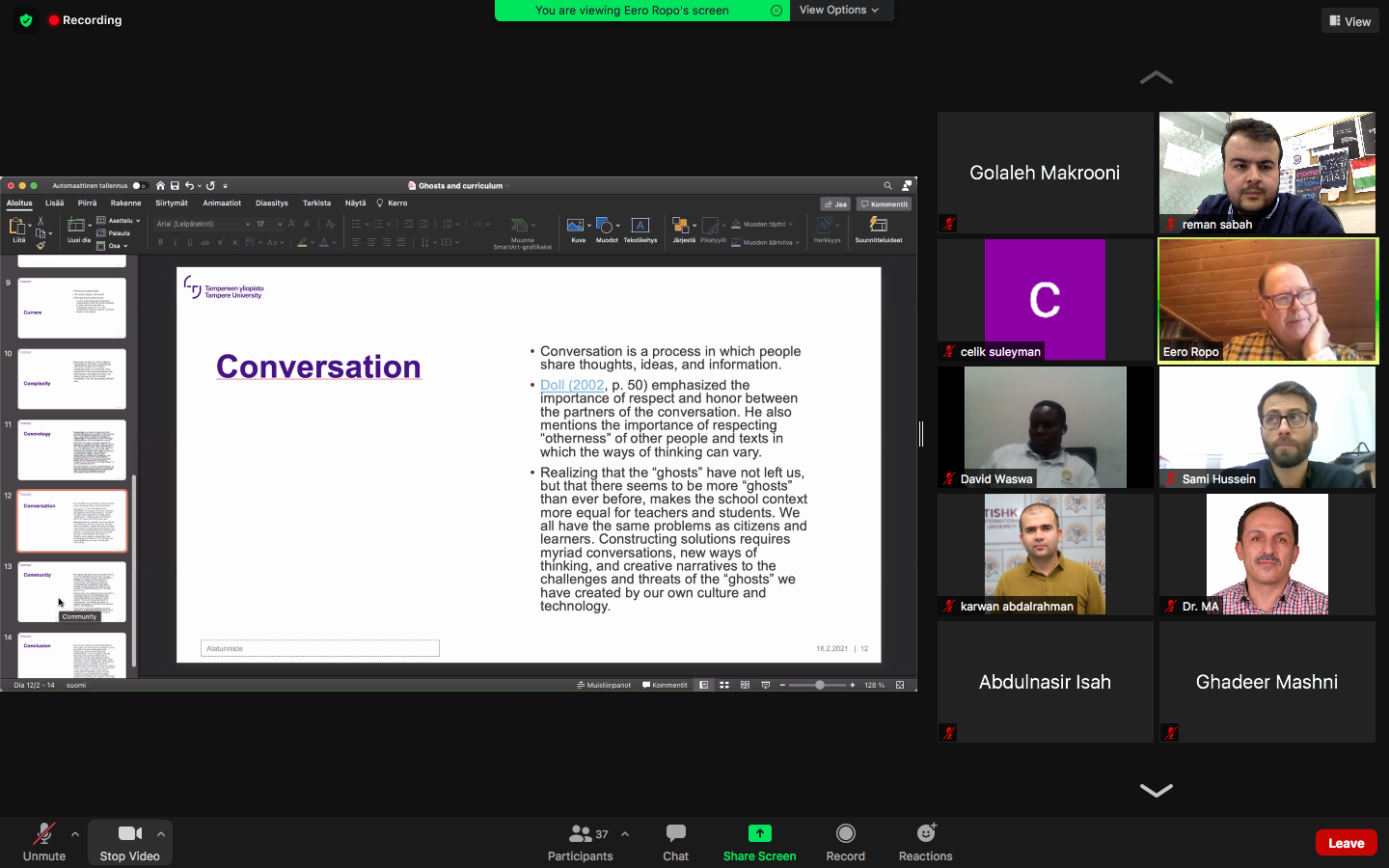Select the Community slide thumbnail
The width and height of the screenshot is (1389, 868).
pyautogui.click(x=72, y=590)
